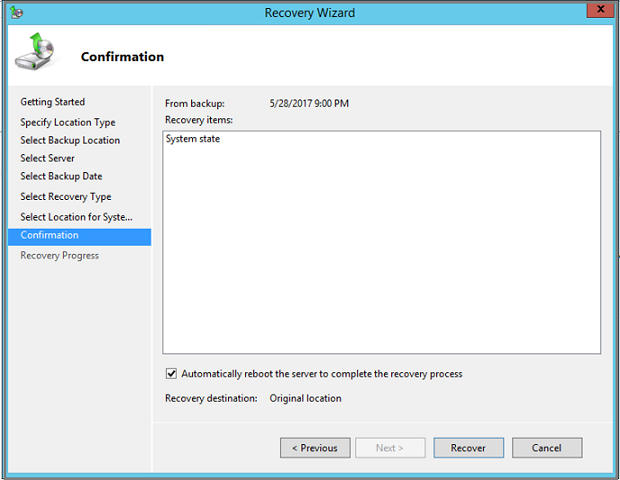The image size is (620, 480).
Task: Cancel the recovery wizard
Action: click(547, 448)
